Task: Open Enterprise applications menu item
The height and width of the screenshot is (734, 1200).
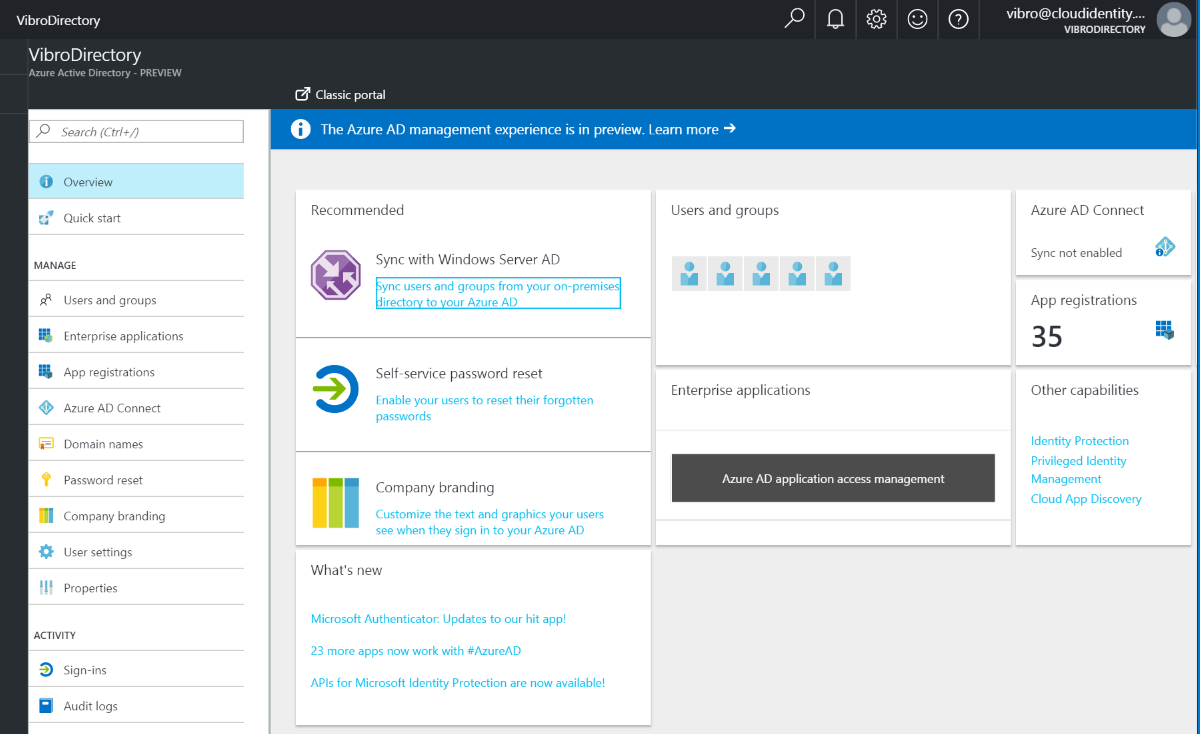Action: click(136, 336)
